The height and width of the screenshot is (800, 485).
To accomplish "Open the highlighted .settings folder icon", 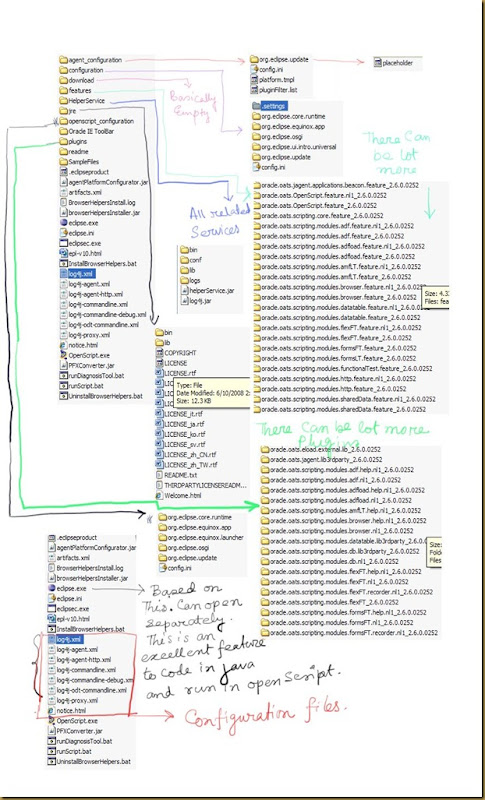I will (x=256, y=106).
